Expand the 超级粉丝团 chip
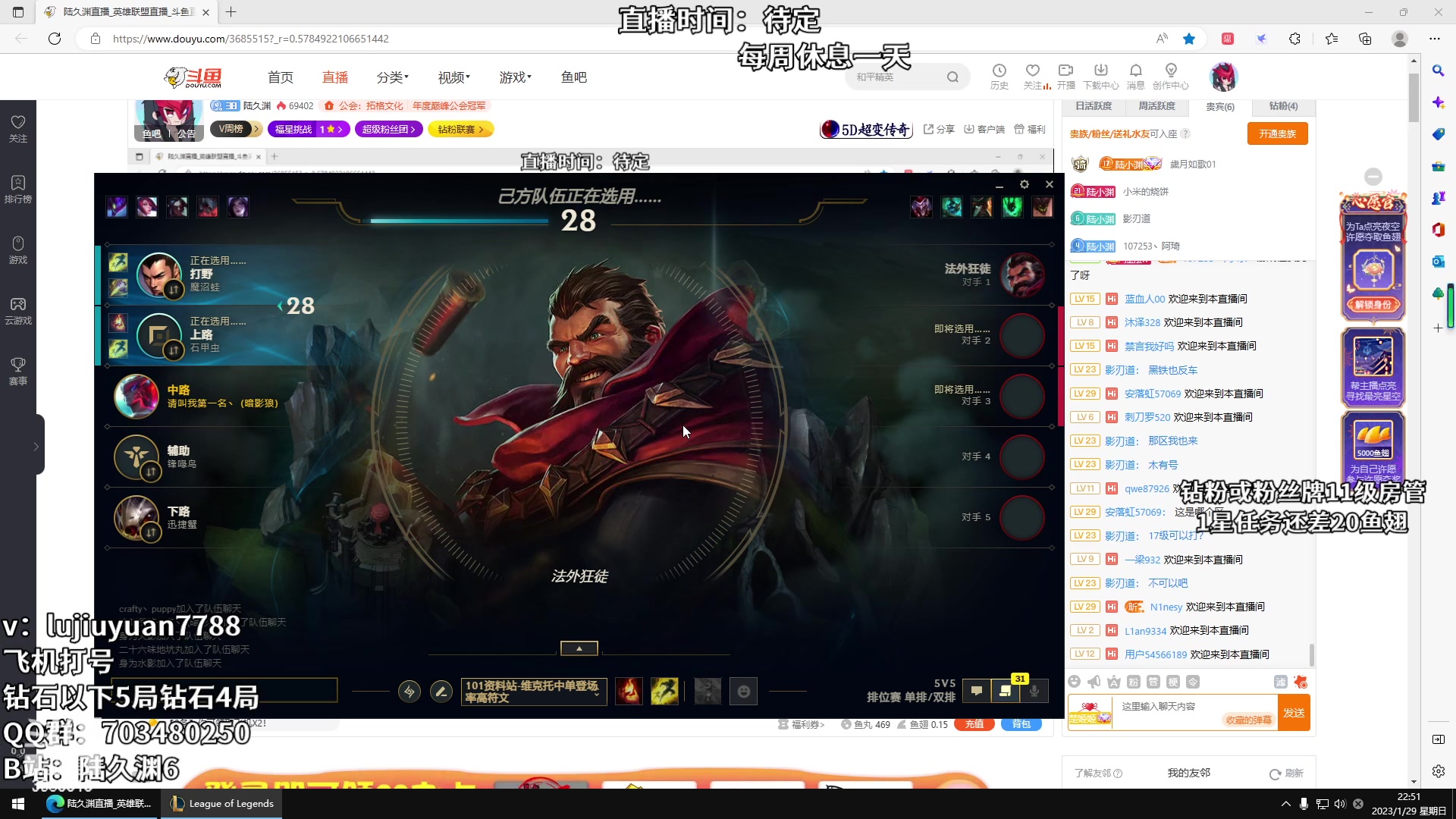The image size is (1456, 819). (x=388, y=129)
